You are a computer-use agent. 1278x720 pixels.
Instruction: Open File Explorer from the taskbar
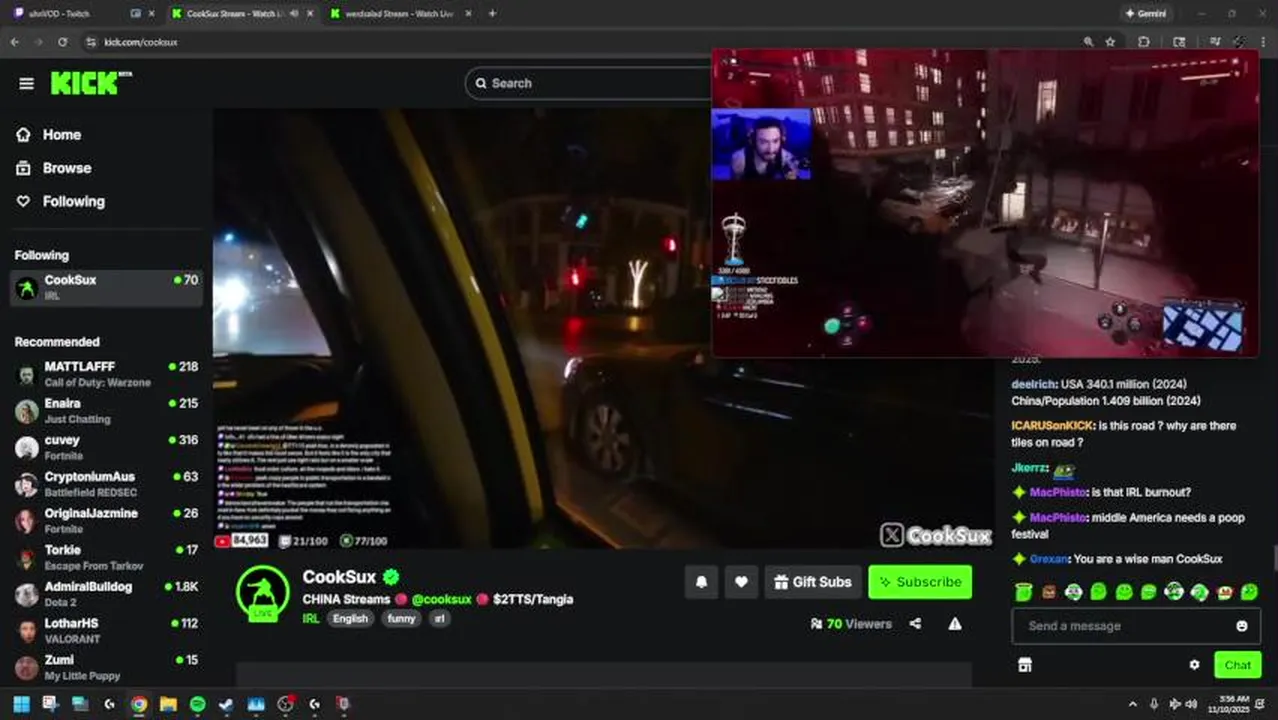pos(168,704)
